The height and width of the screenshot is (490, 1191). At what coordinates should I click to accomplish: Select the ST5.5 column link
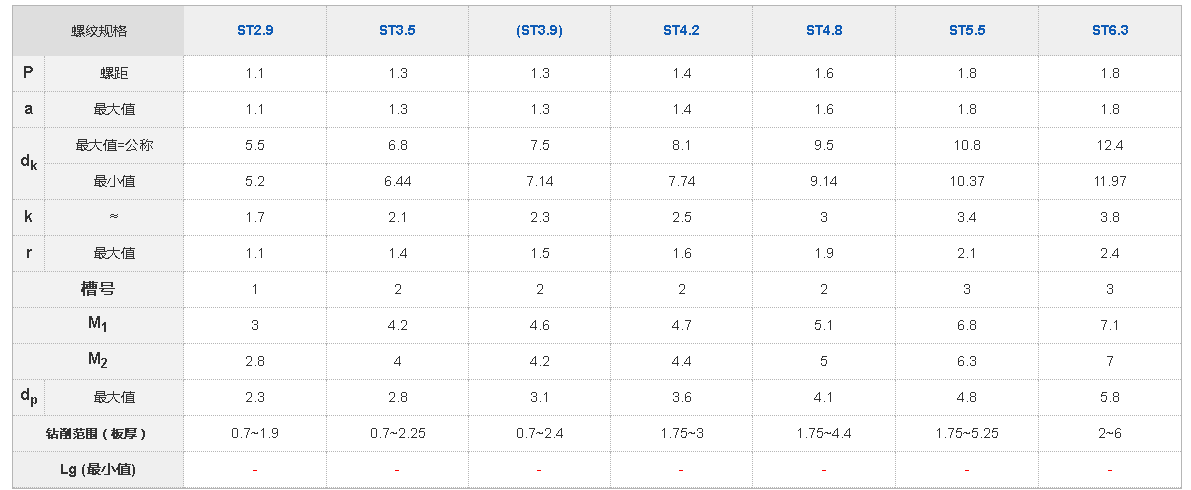click(967, 31)
